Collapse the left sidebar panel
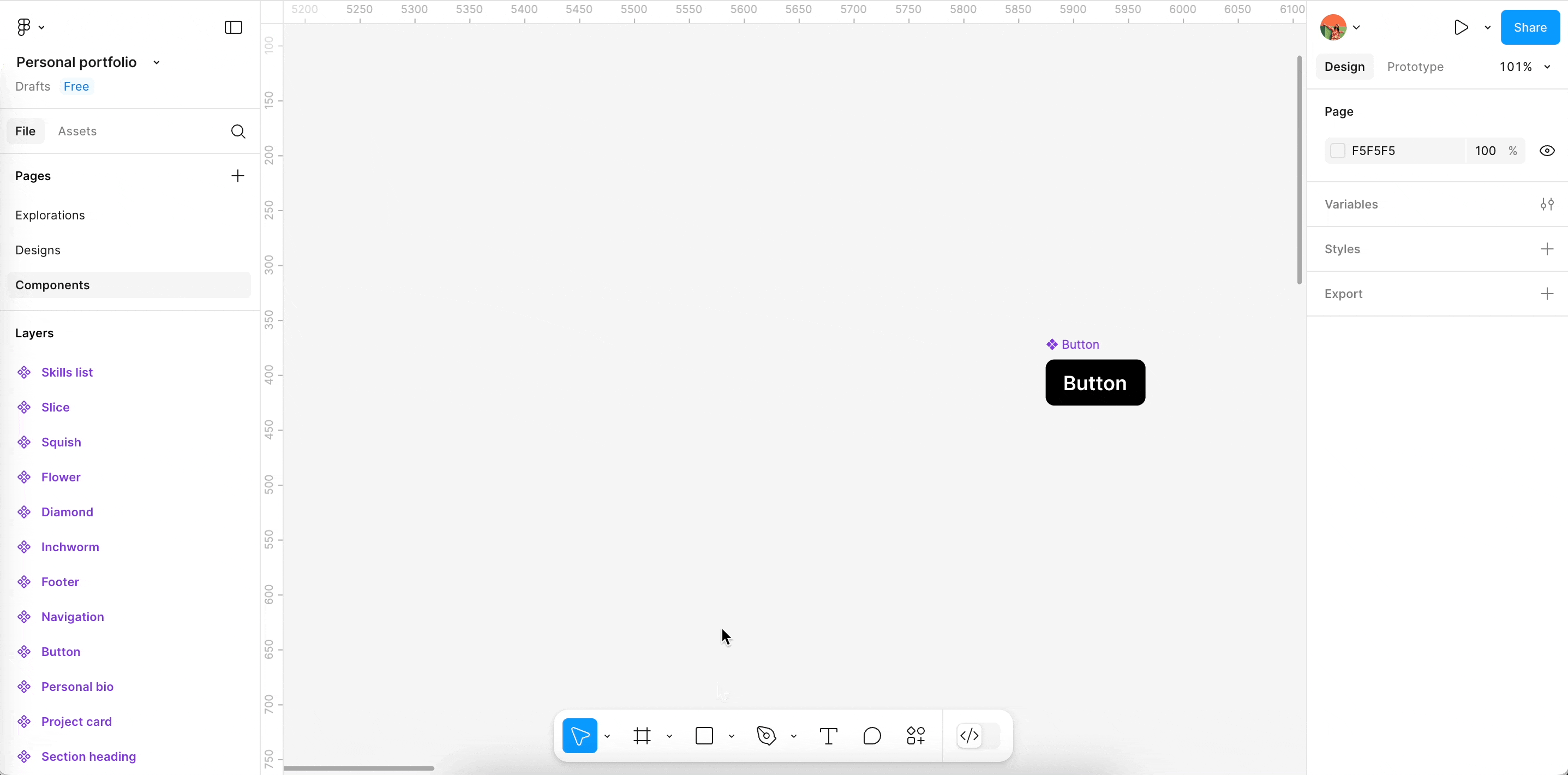Screen dimensions: 1568x775 [233, 27]
